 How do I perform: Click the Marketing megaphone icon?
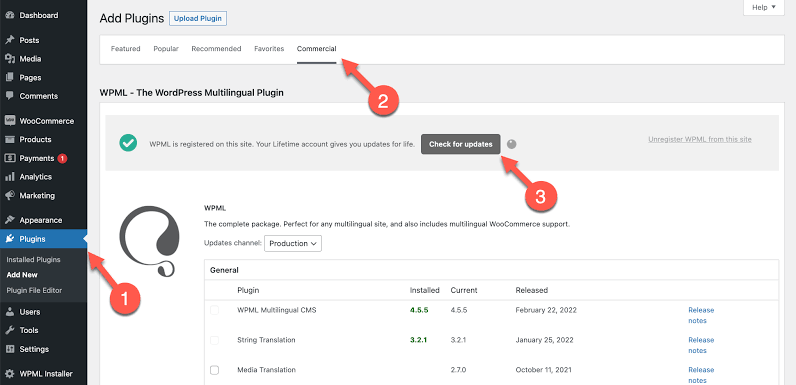[x=9, y=196]
